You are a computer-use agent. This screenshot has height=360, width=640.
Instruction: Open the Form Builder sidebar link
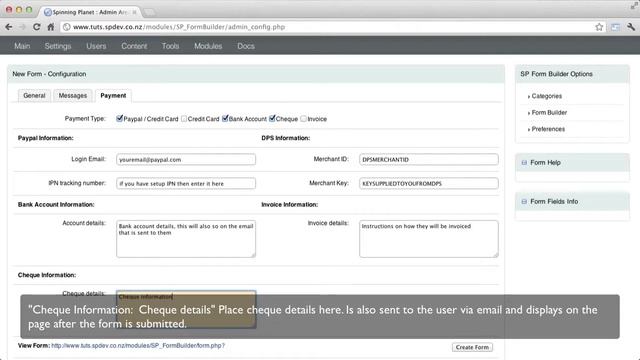549,112
